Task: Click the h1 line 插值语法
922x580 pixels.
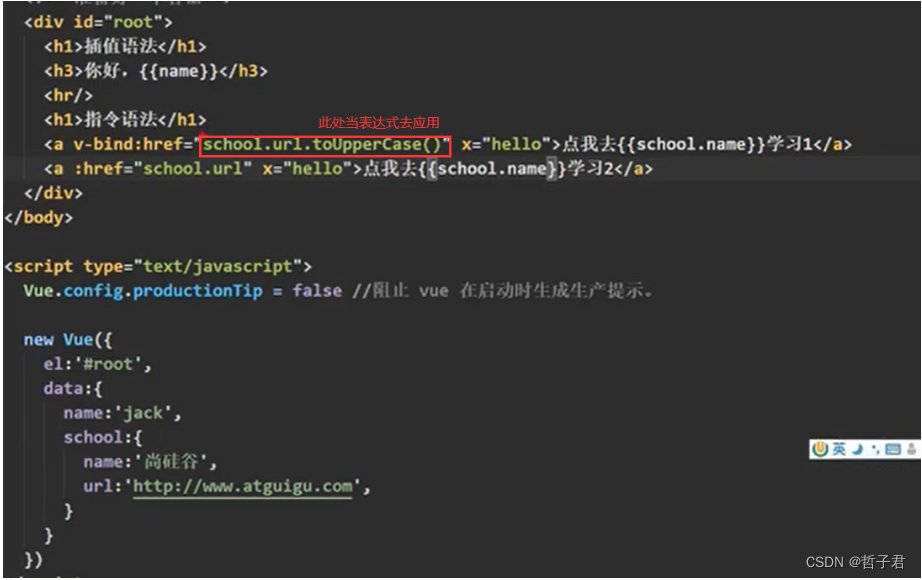Action: coord(125,46)
